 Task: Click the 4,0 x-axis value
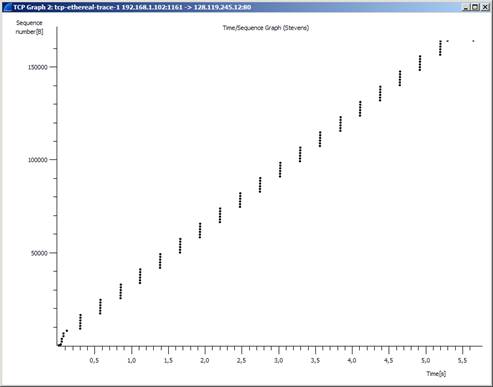(x=352, y=361)
